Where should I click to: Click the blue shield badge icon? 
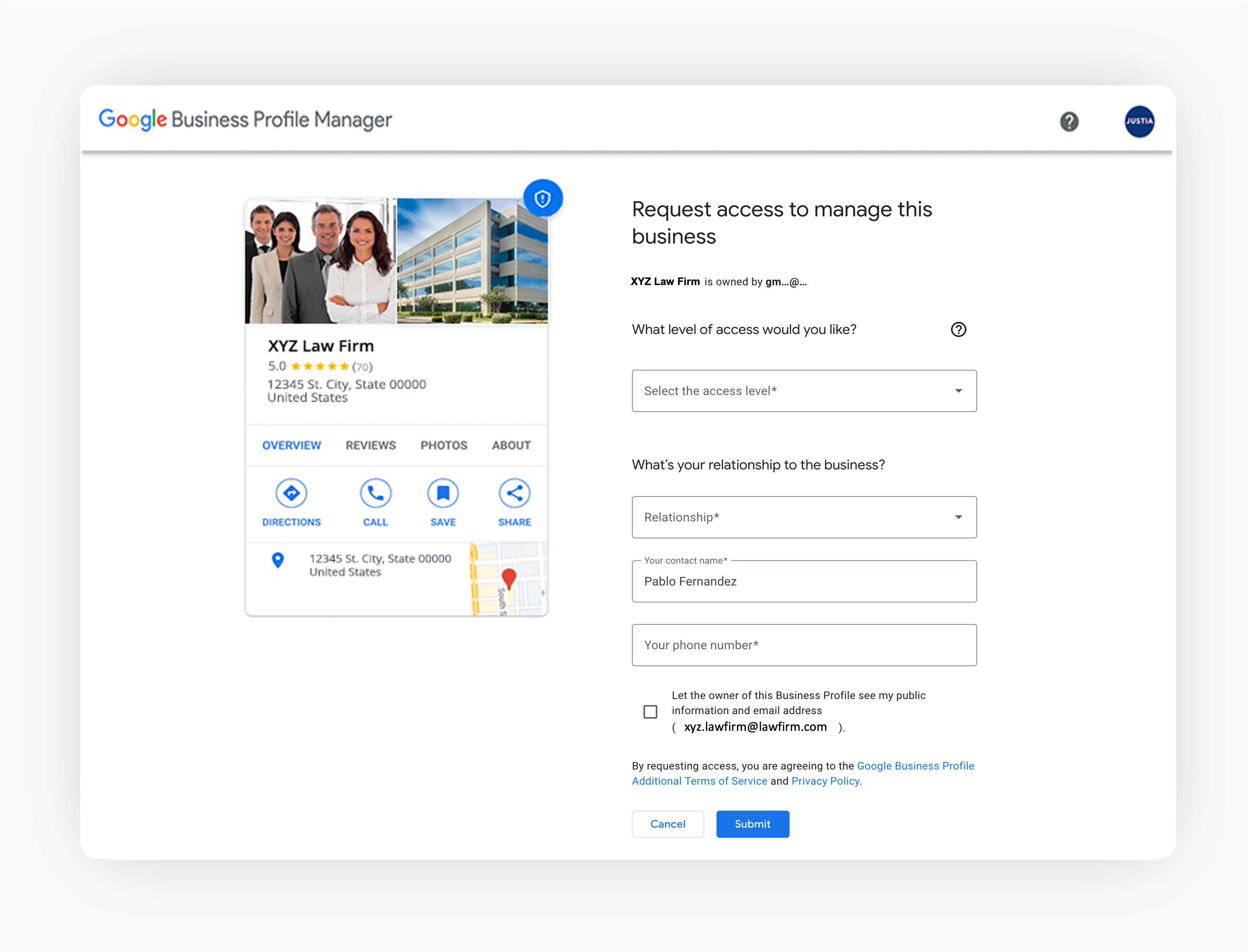[x=542, y=198]
